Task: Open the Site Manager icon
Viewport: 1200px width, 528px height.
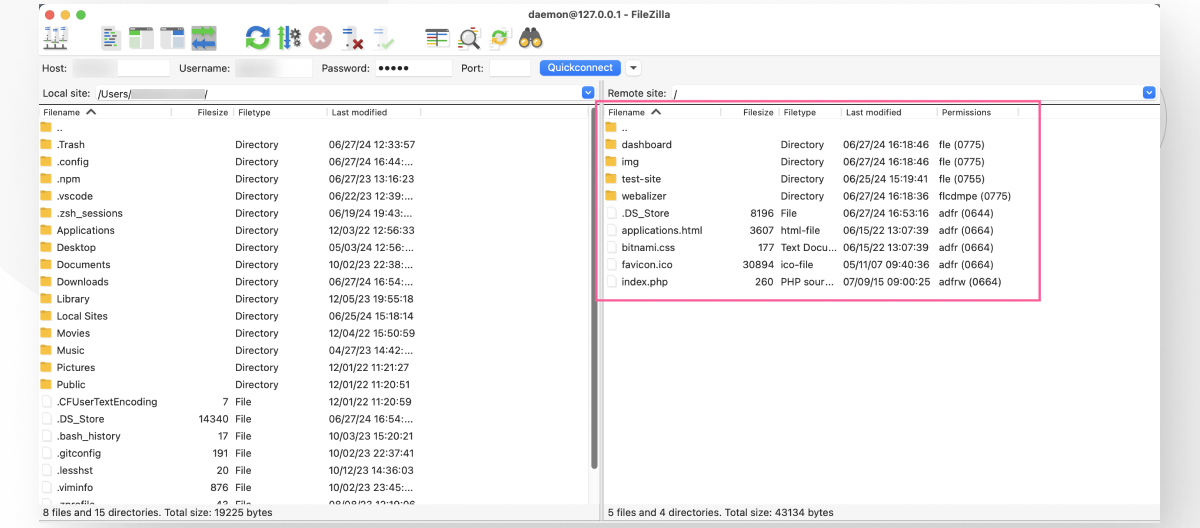Action: pyautogui.click(x=56, y=38)
